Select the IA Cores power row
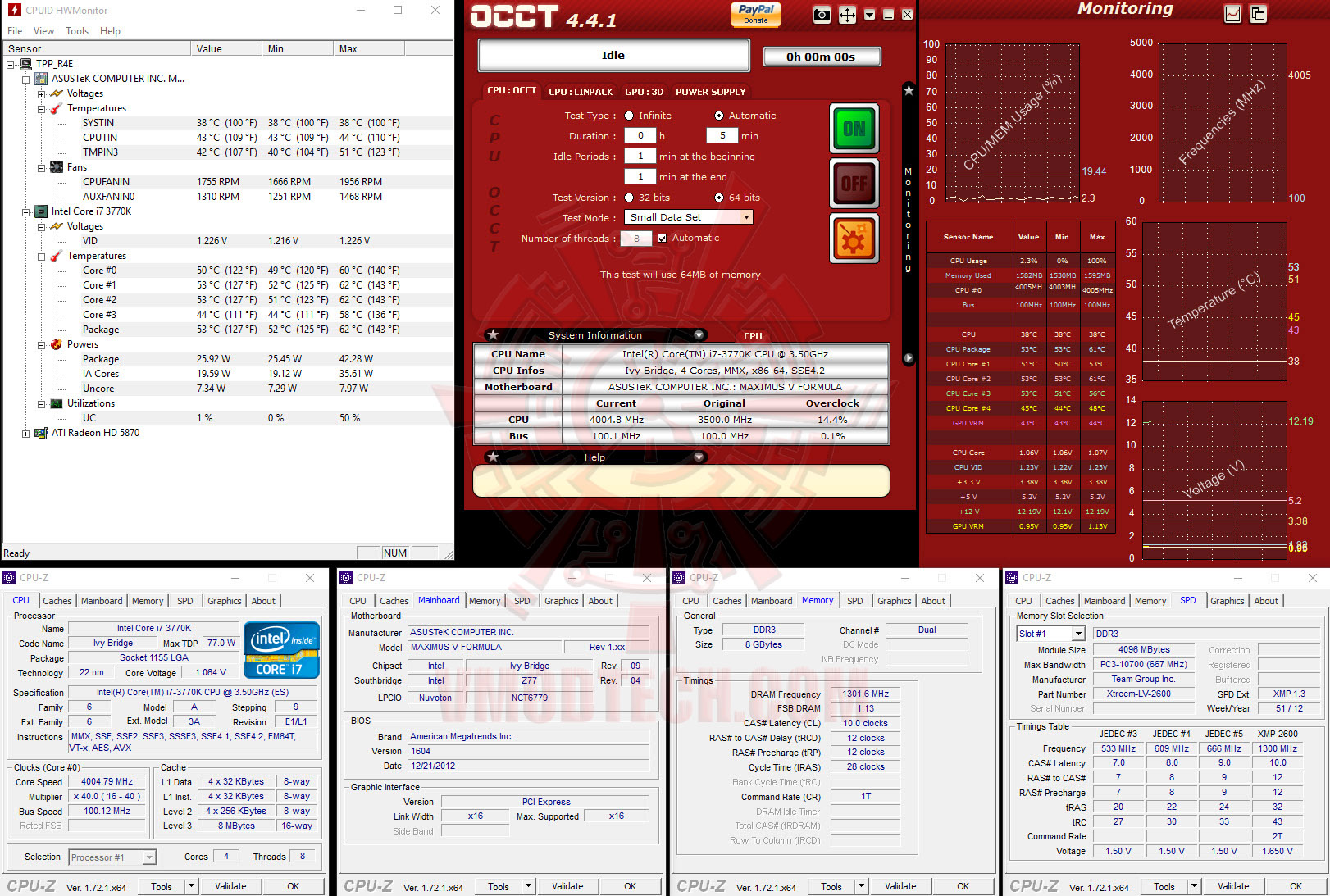This screenshot has height=896, width=1330. tap(228, 374)
